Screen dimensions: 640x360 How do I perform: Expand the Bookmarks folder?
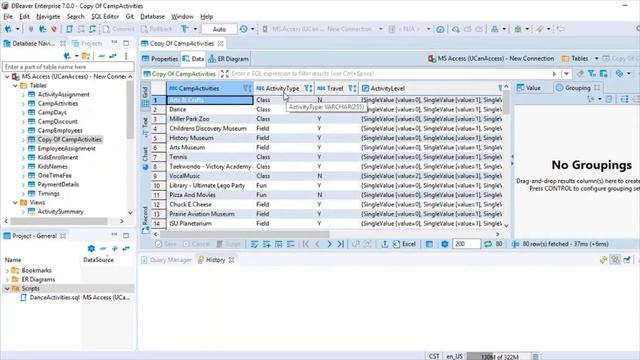pyautogui.click(x=7, y=271)
